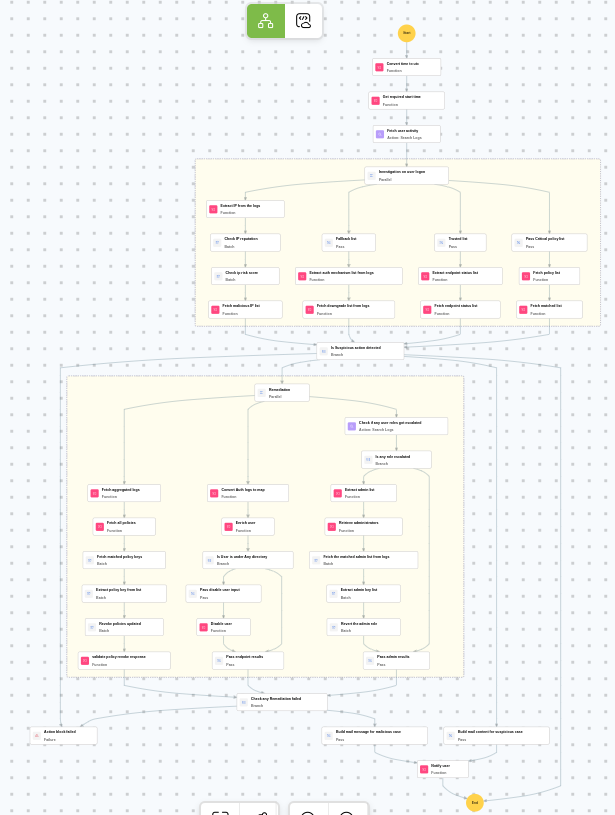Select the Pass endpoint results node

[248, 661]
